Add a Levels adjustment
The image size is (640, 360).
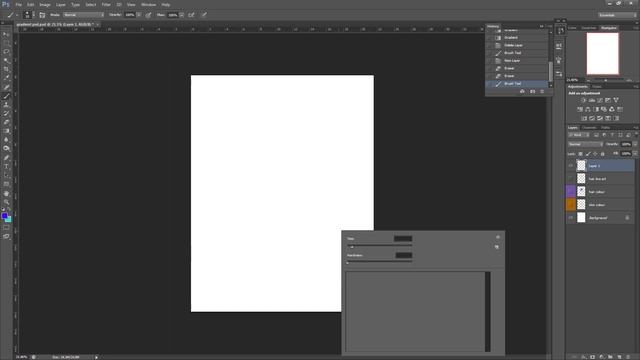pos(591,100)
